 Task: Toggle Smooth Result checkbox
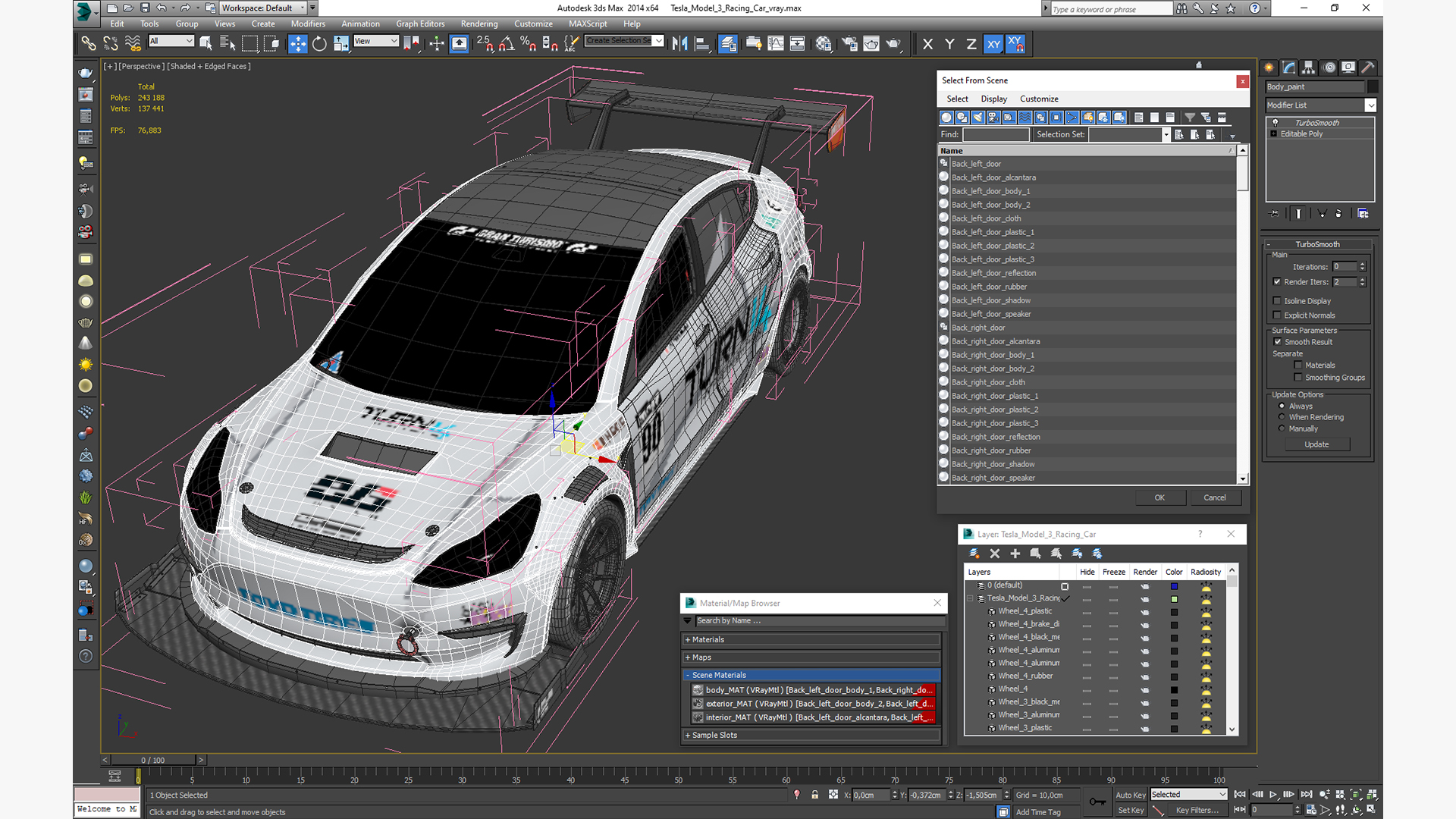pyautogui.click(x=1278, y=342)
